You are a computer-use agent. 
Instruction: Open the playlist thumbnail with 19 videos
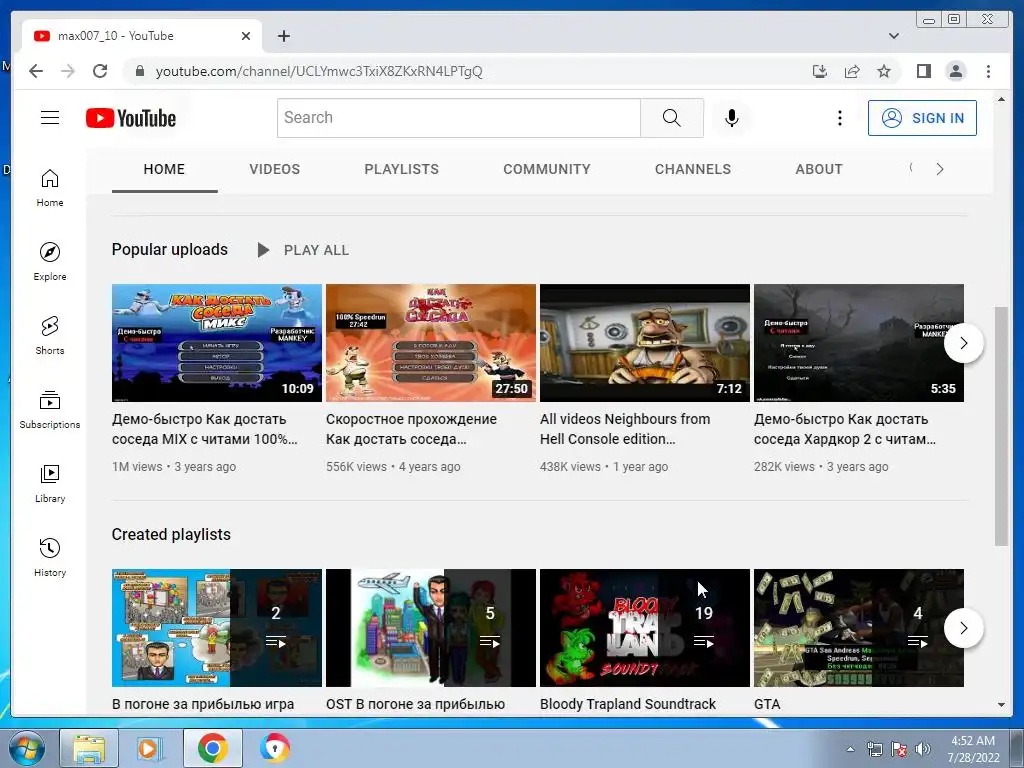pos(645,628)
